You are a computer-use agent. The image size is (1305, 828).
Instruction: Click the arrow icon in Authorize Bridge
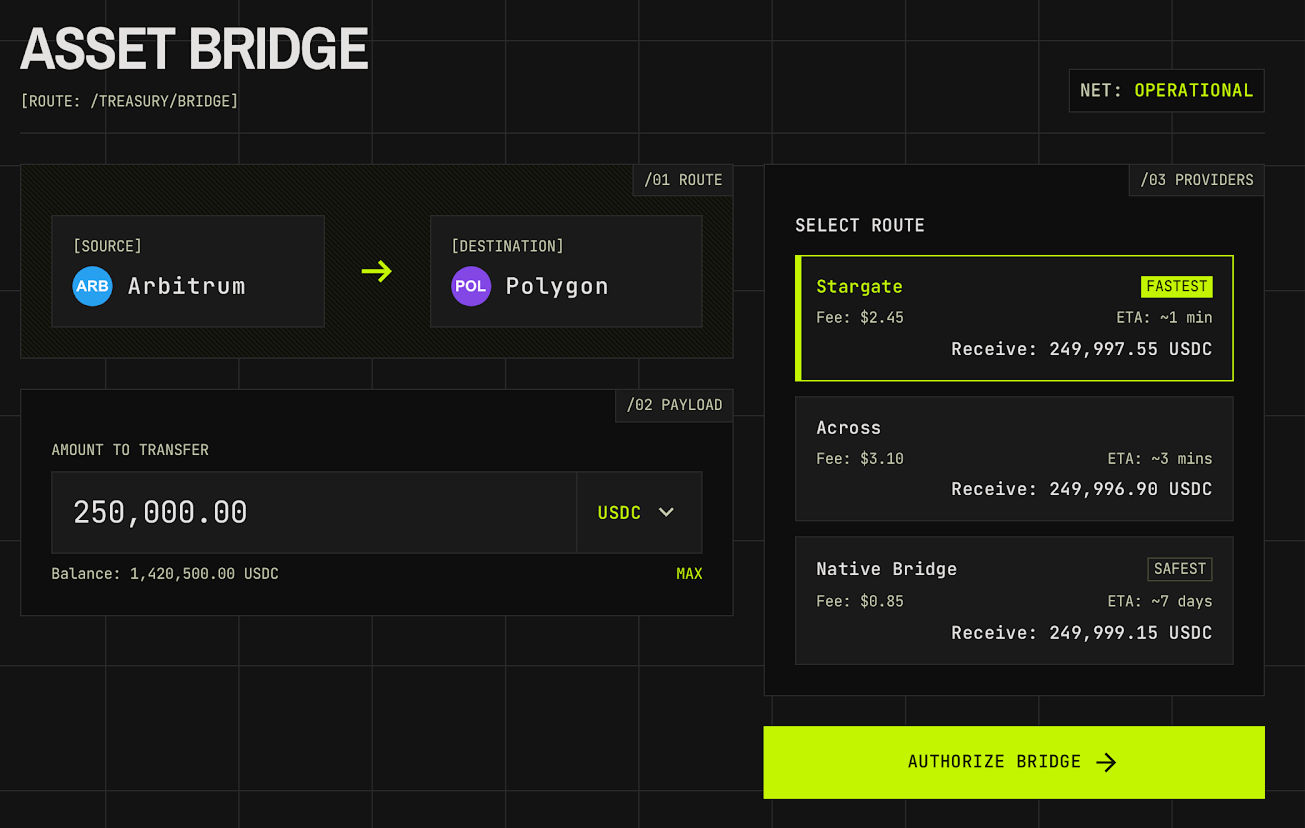pos(1106,763)
